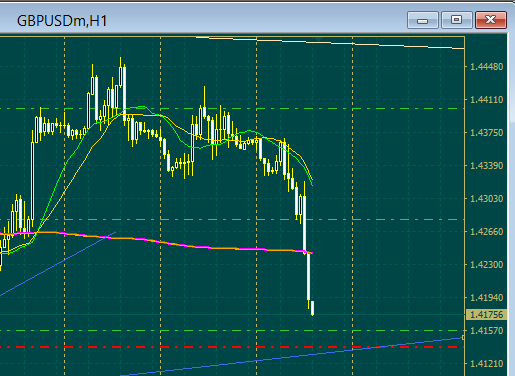Image resolution: width=515 pixels, height=376 pixels.
Task: Click the chart shift triangle marker at top
Action: [x=319, y=39]
